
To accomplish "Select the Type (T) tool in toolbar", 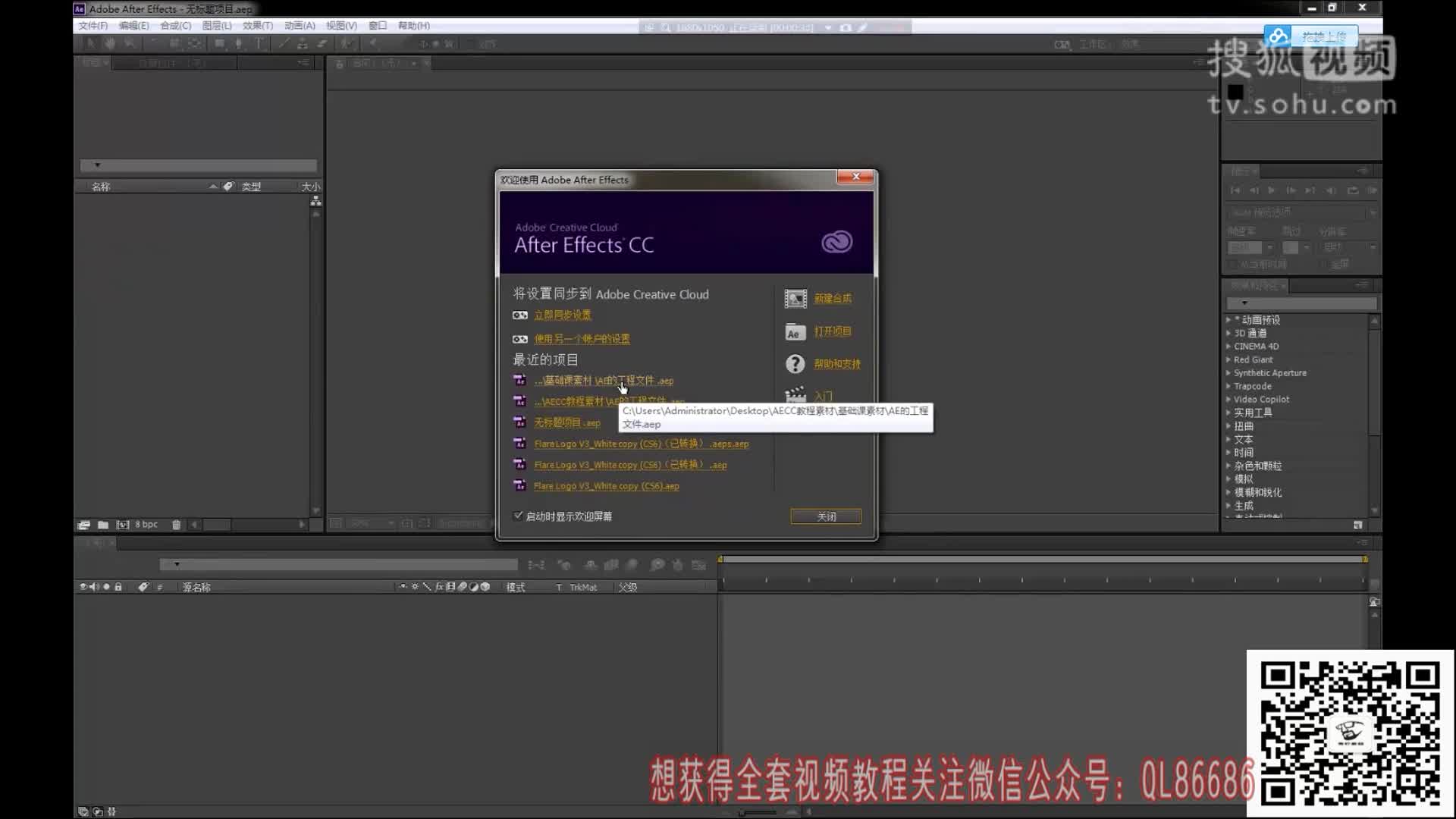I will click(259, 44).
